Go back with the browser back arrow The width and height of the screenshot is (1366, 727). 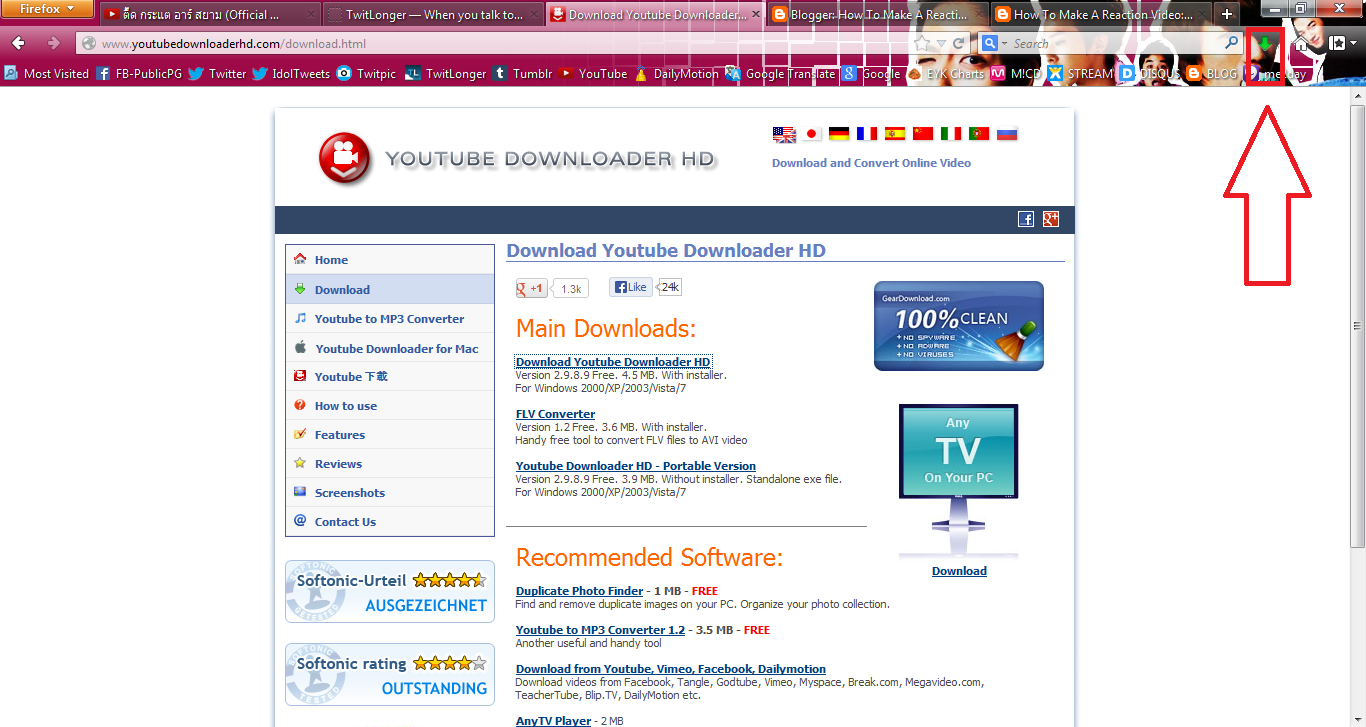(18, 43)
